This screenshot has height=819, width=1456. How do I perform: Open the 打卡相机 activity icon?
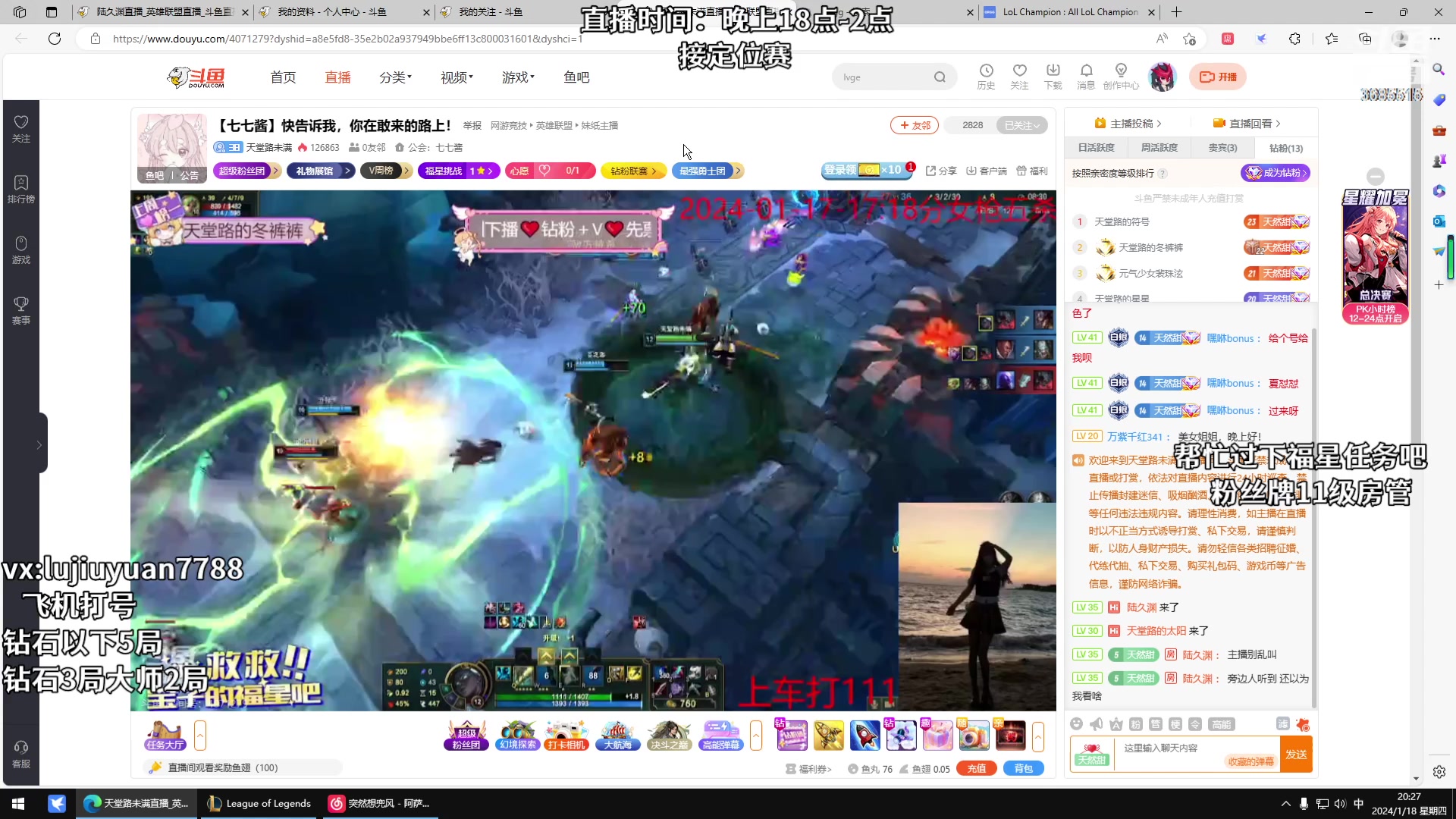[566, 736]
